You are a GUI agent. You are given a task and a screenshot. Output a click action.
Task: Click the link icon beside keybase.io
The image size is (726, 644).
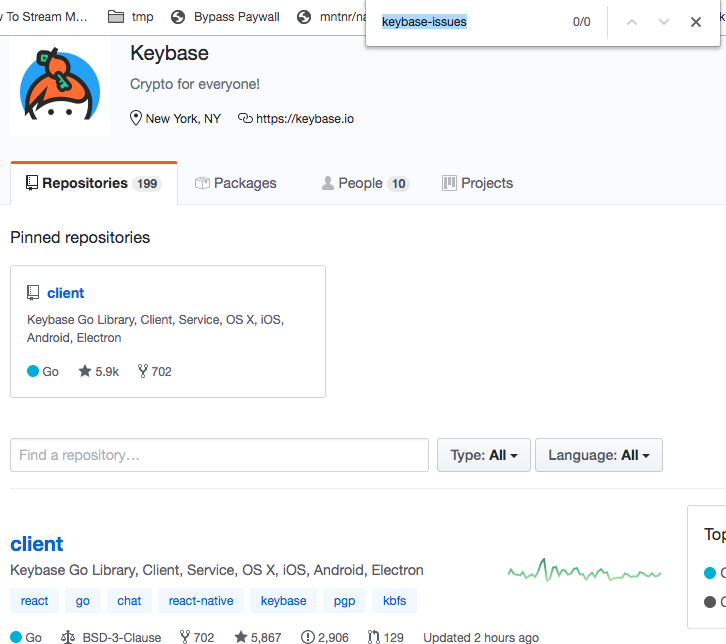245,119
